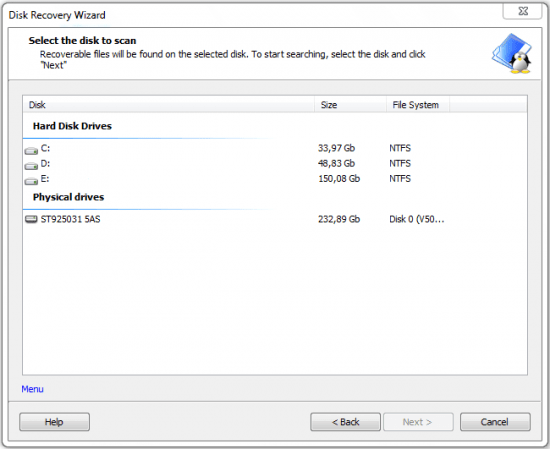Click the Help button

pyautogui.click(x=54, y=422)
